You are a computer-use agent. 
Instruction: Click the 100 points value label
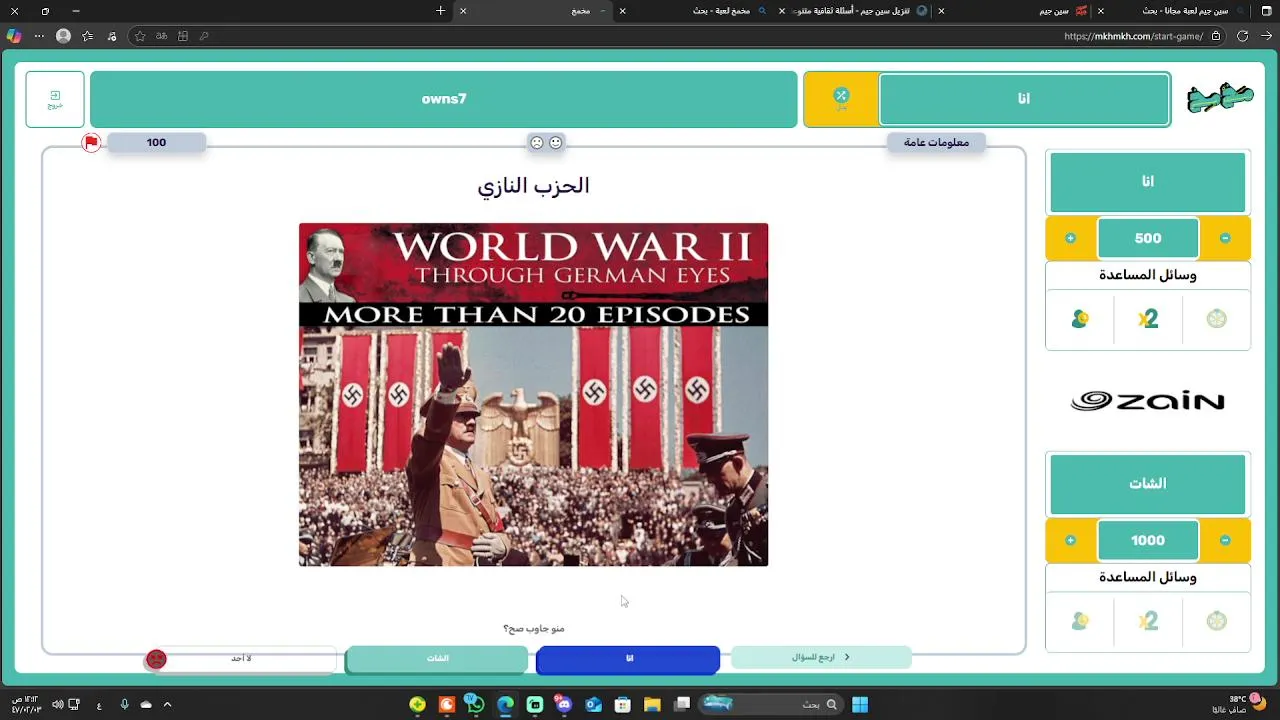point(156,143)
